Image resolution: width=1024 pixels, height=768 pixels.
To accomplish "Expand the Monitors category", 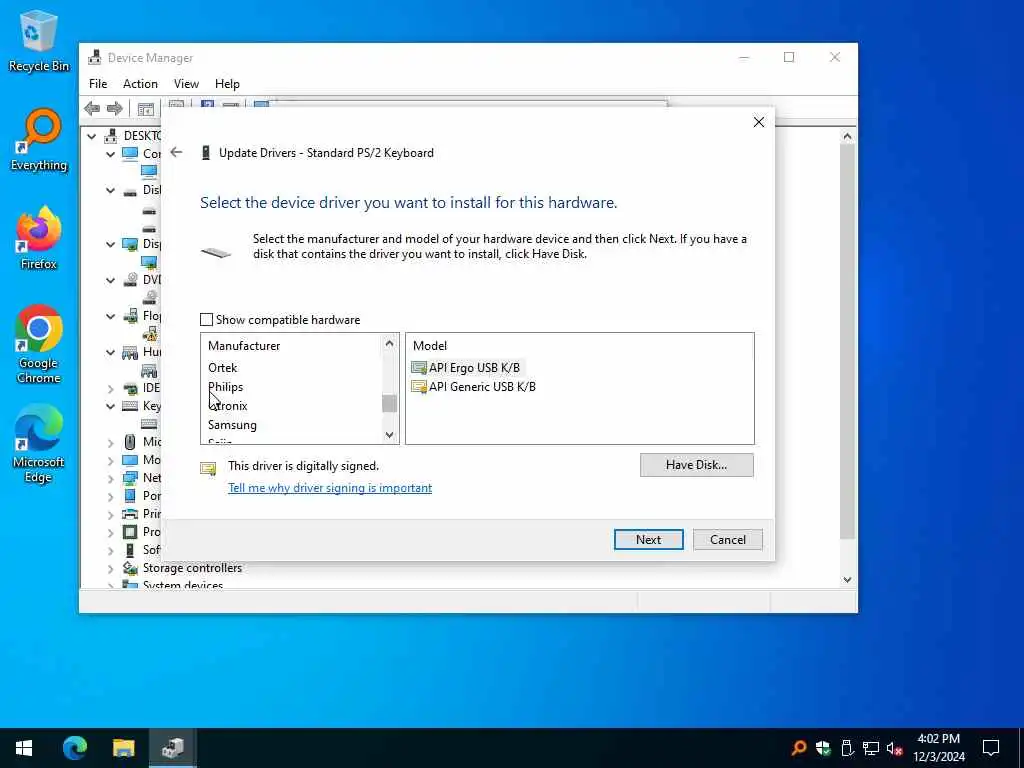I will pos(110,460).
